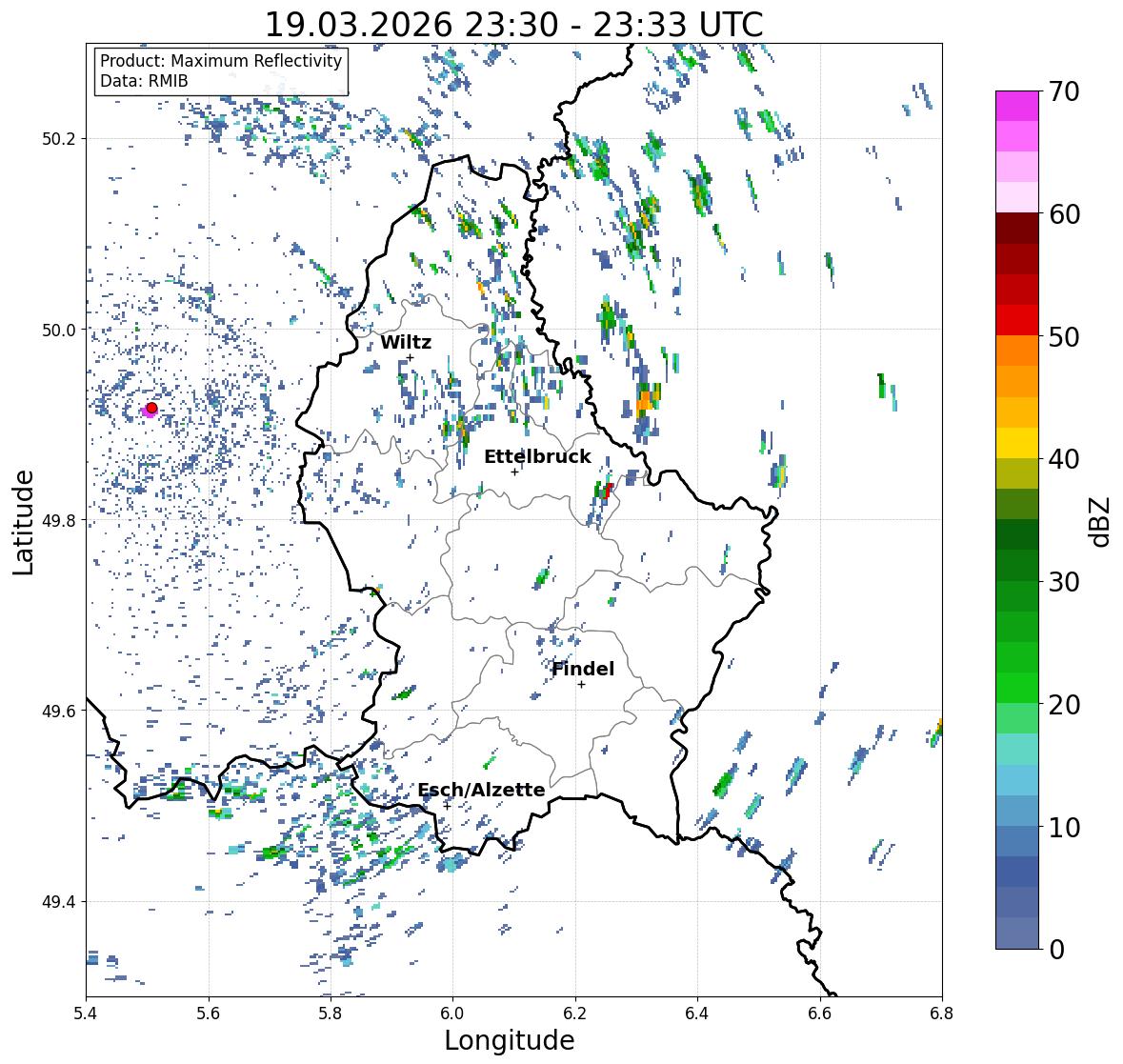1123x1064 pixels.
Task: Click the Longitude axis label
Action: [x=510, y=1040]
